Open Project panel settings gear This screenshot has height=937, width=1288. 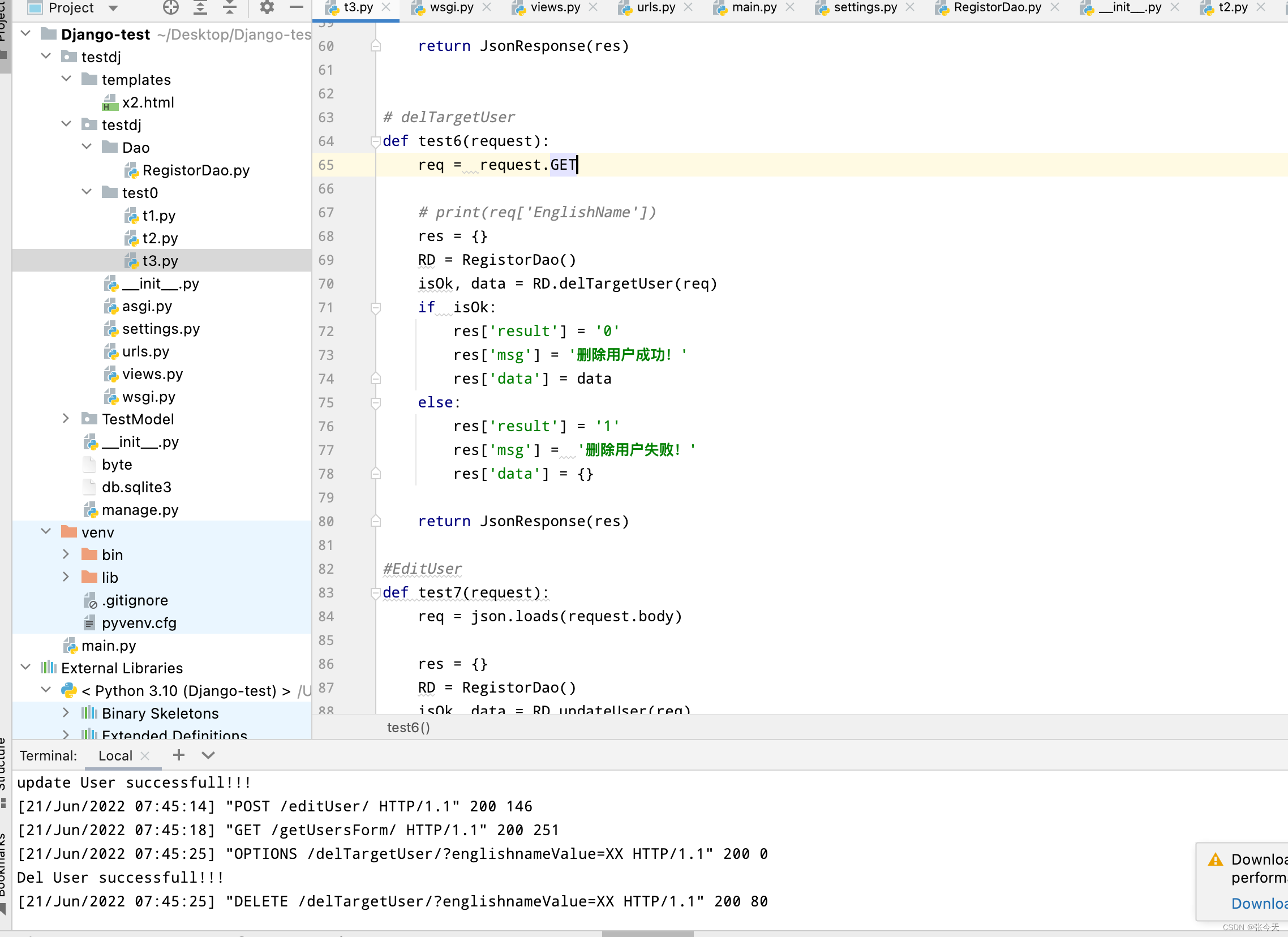coord(267,7)
